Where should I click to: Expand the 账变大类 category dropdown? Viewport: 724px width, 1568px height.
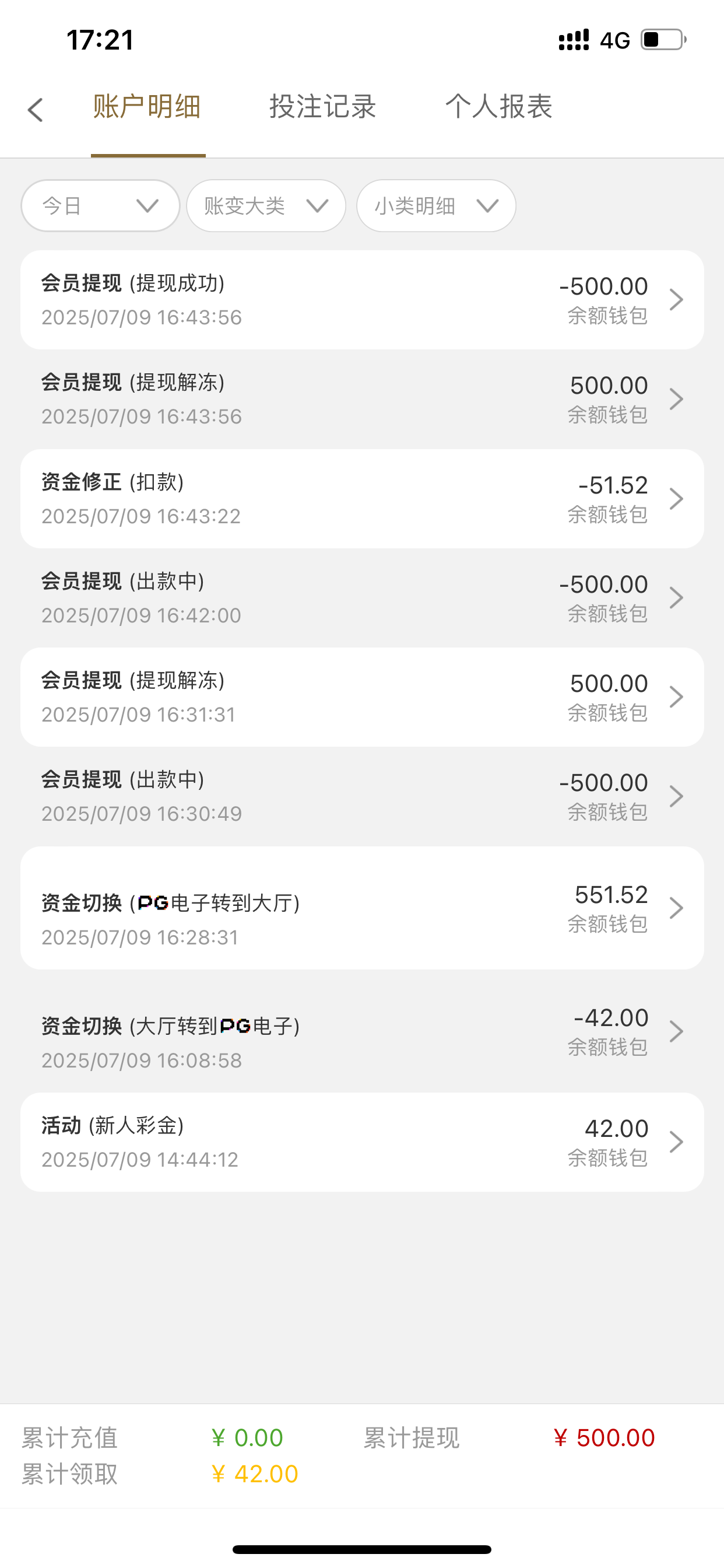click(266, 206)
